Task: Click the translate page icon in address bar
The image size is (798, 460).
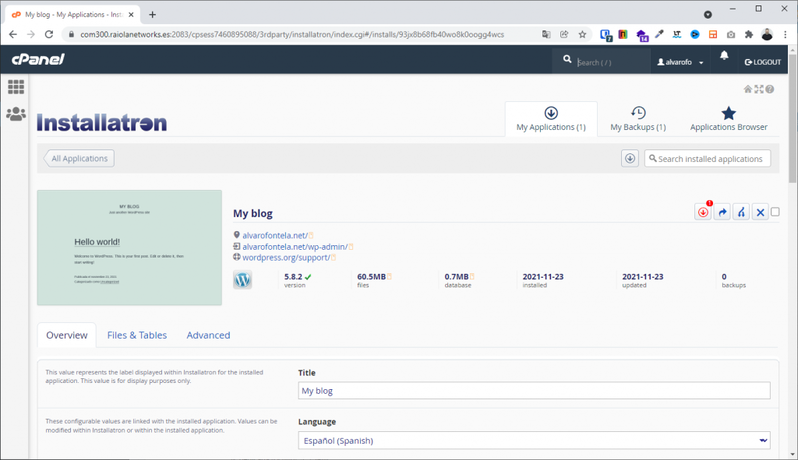Action: click(x=546, y=35)
